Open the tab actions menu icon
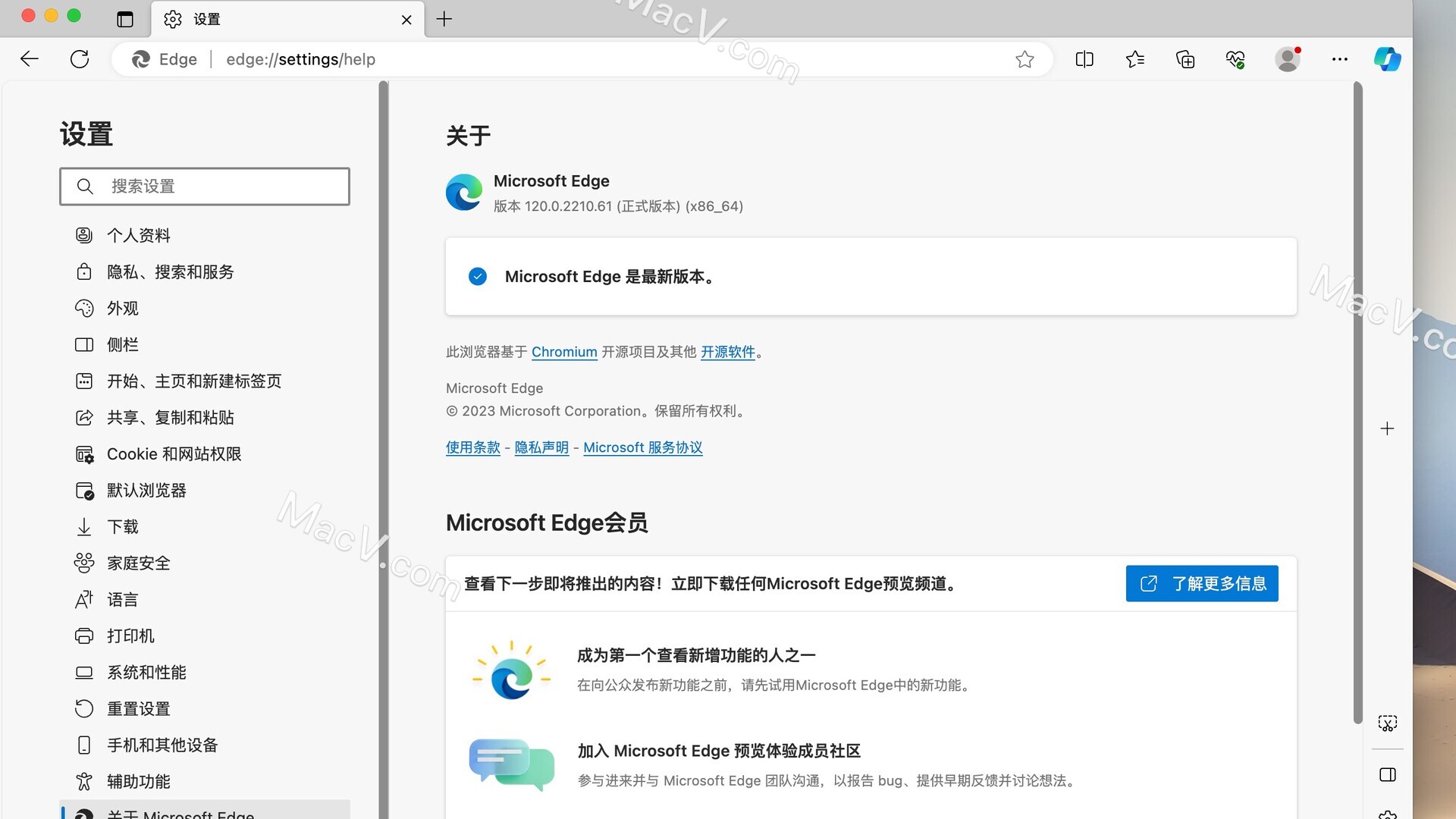Screen dimensions: 1456x819 (125, 20)
